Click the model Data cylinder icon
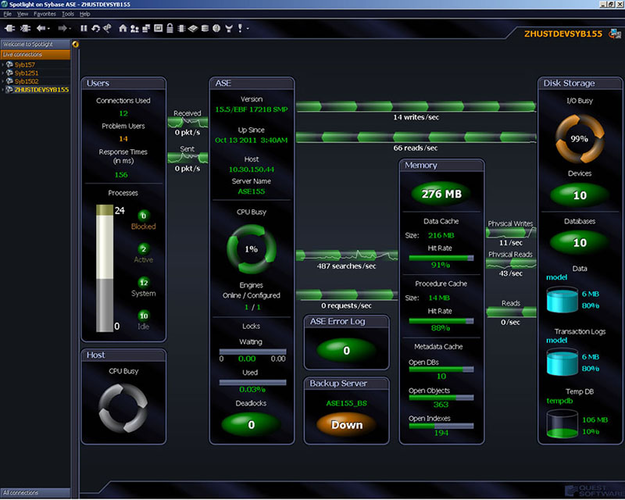Screen dimensions: 625x500 [562, 299]
